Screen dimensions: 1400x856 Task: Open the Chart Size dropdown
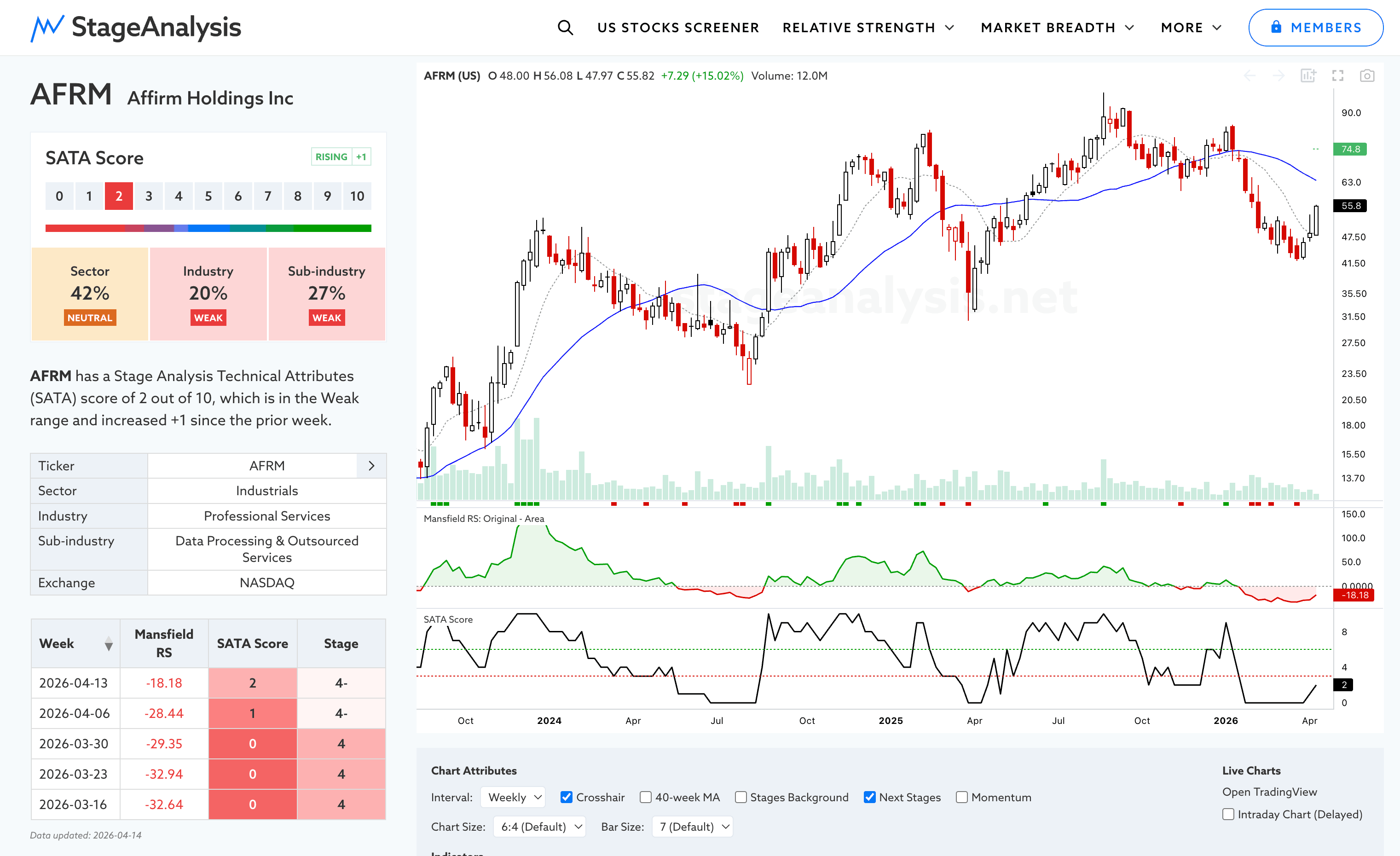coord(539,827)
